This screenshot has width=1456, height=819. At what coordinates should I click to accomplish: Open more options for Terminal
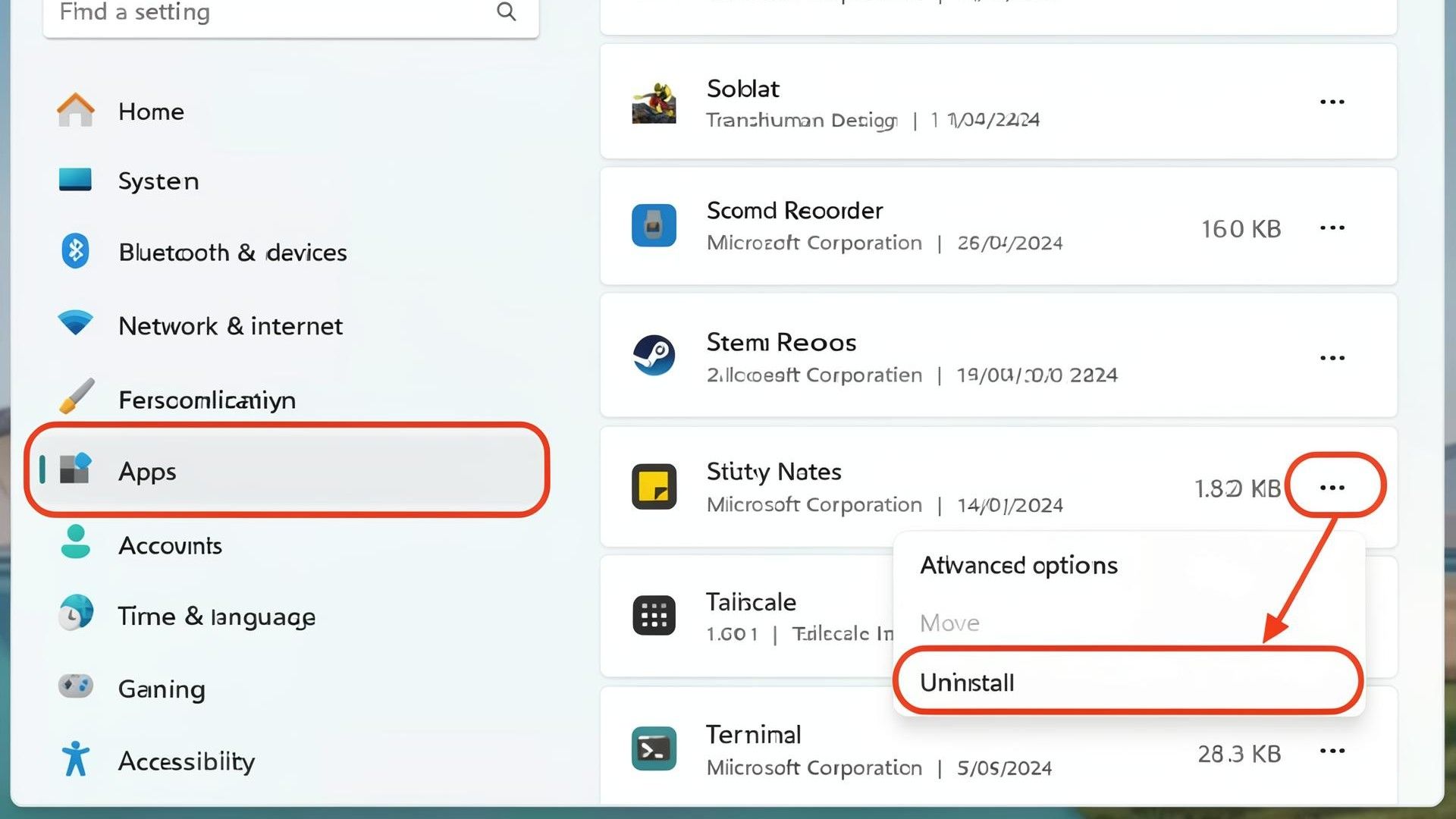1332,751
